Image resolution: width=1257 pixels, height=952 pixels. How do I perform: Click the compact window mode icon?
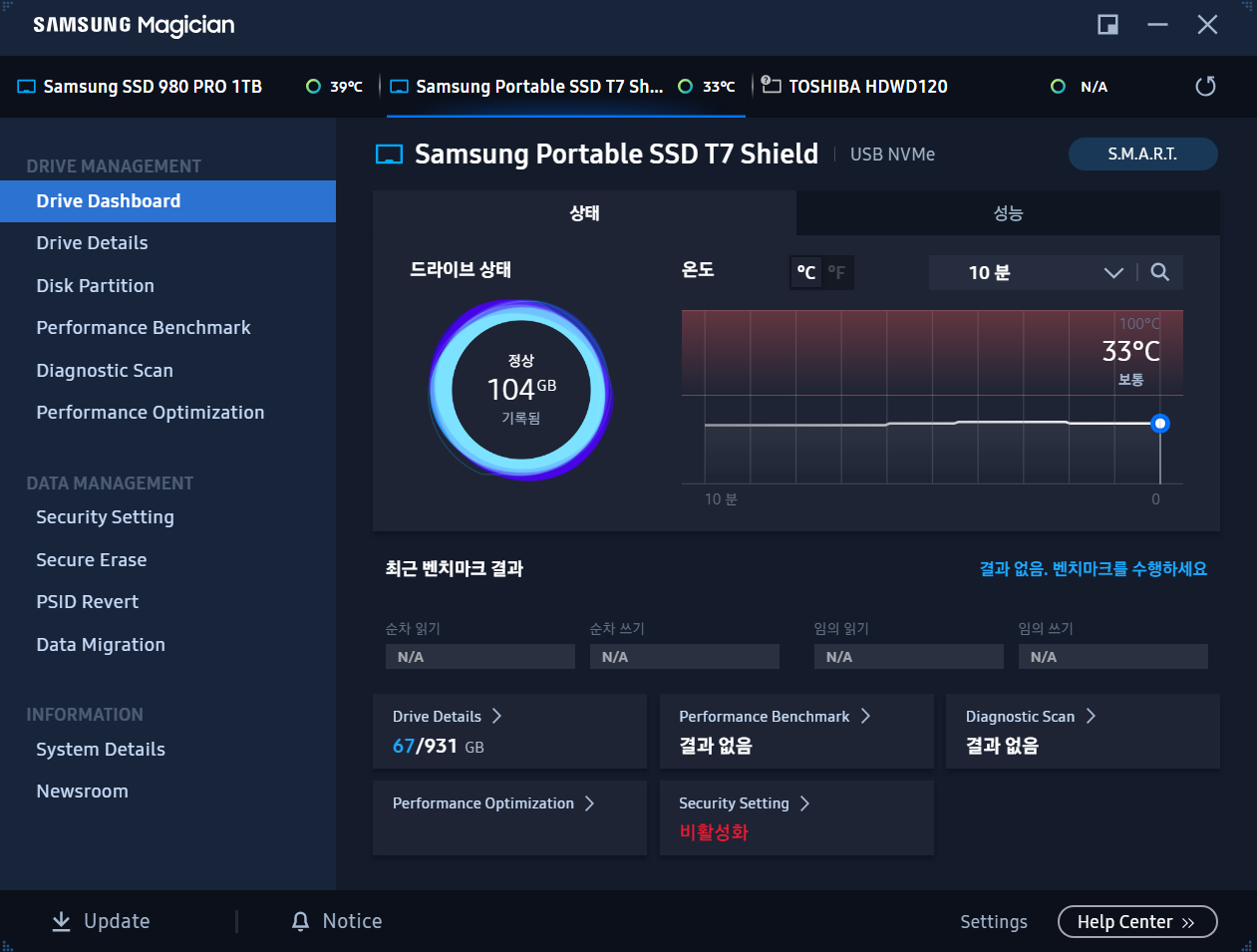(1107, 25)
